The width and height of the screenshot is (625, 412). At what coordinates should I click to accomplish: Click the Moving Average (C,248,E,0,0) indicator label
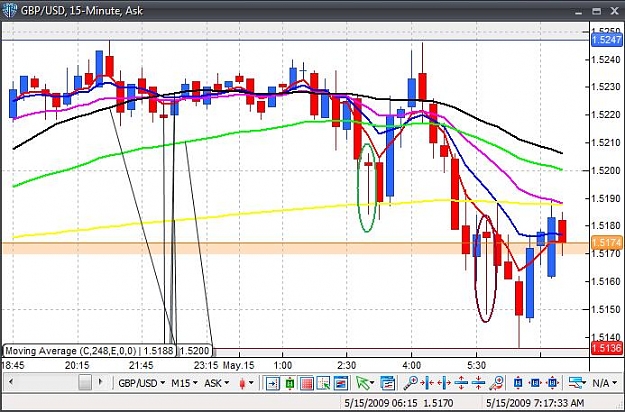(90, 351)
